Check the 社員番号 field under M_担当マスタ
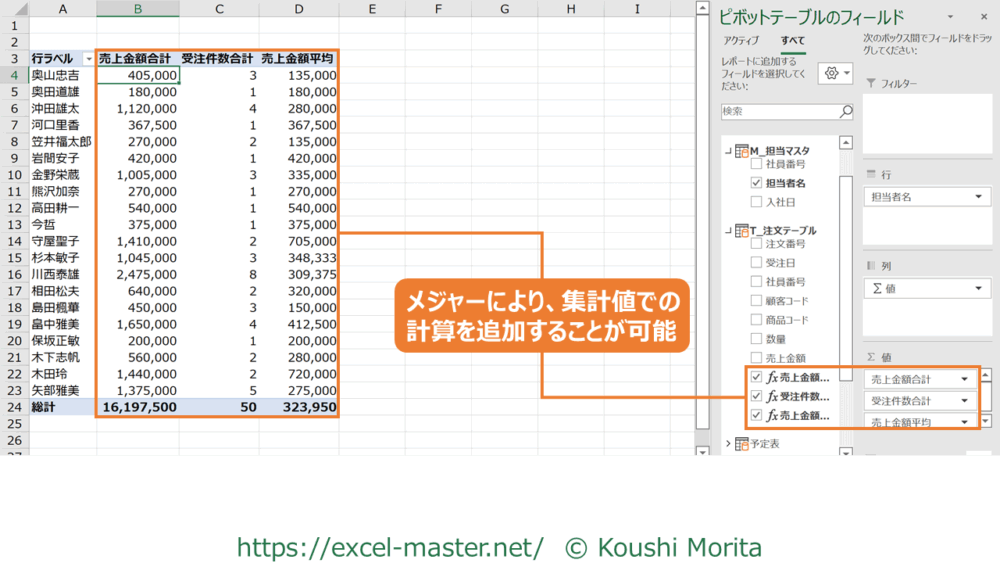The image size is (1000, 563). click(757, 164)
